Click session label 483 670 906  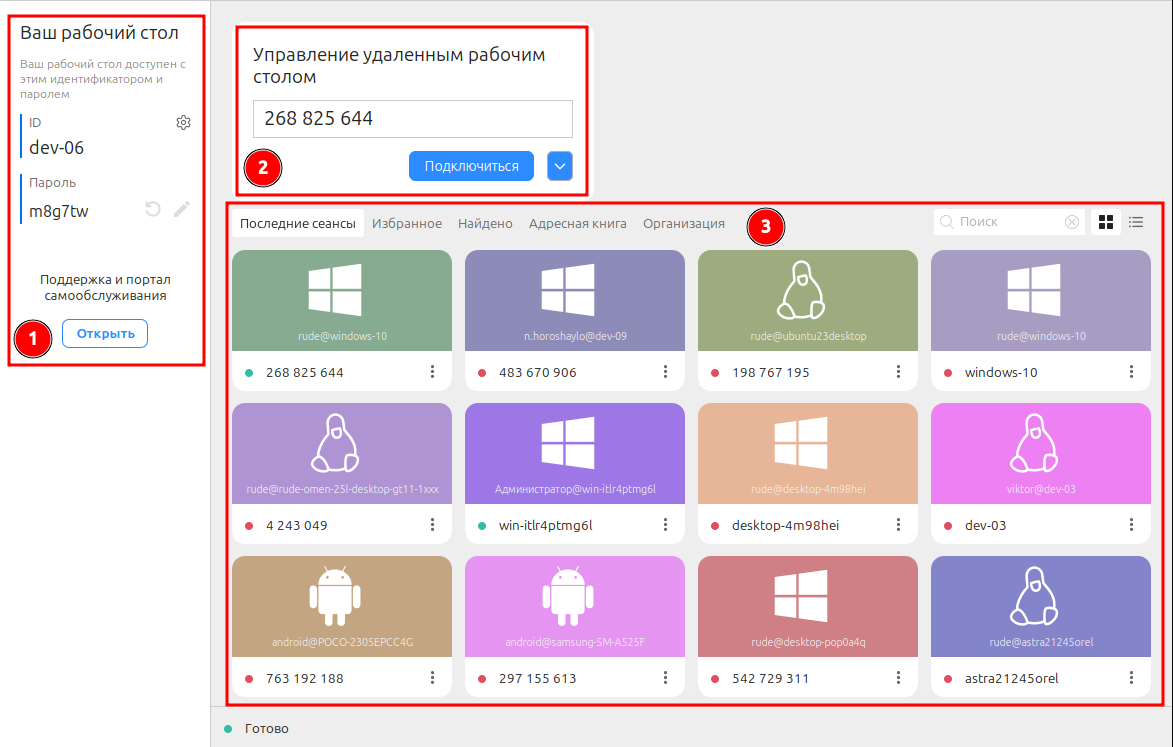tap(538, 372)
